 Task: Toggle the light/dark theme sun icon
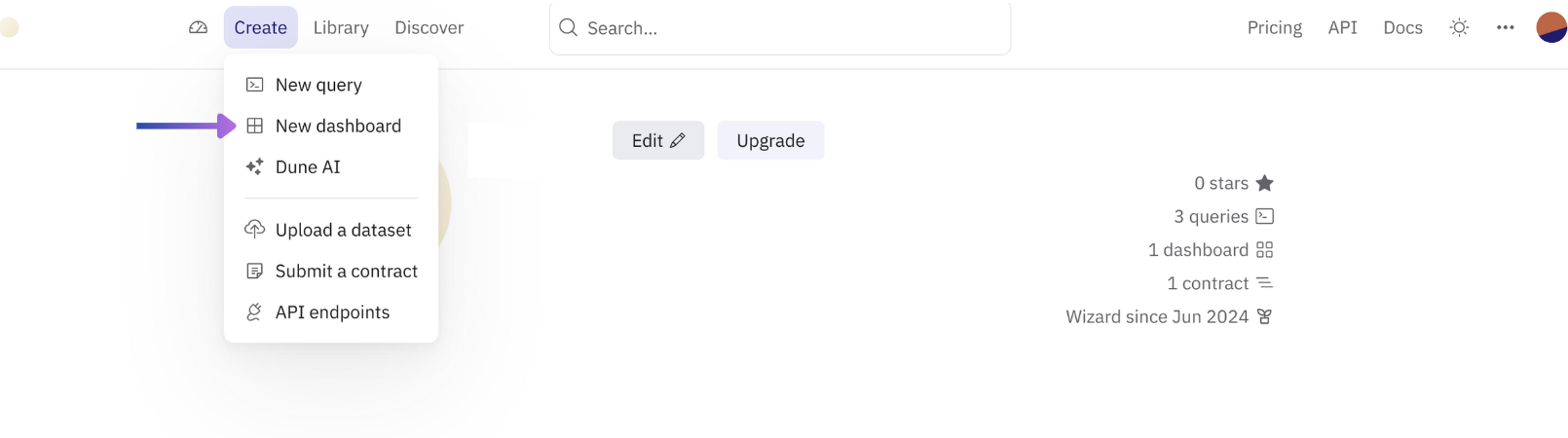click(x=1459, y=27)
